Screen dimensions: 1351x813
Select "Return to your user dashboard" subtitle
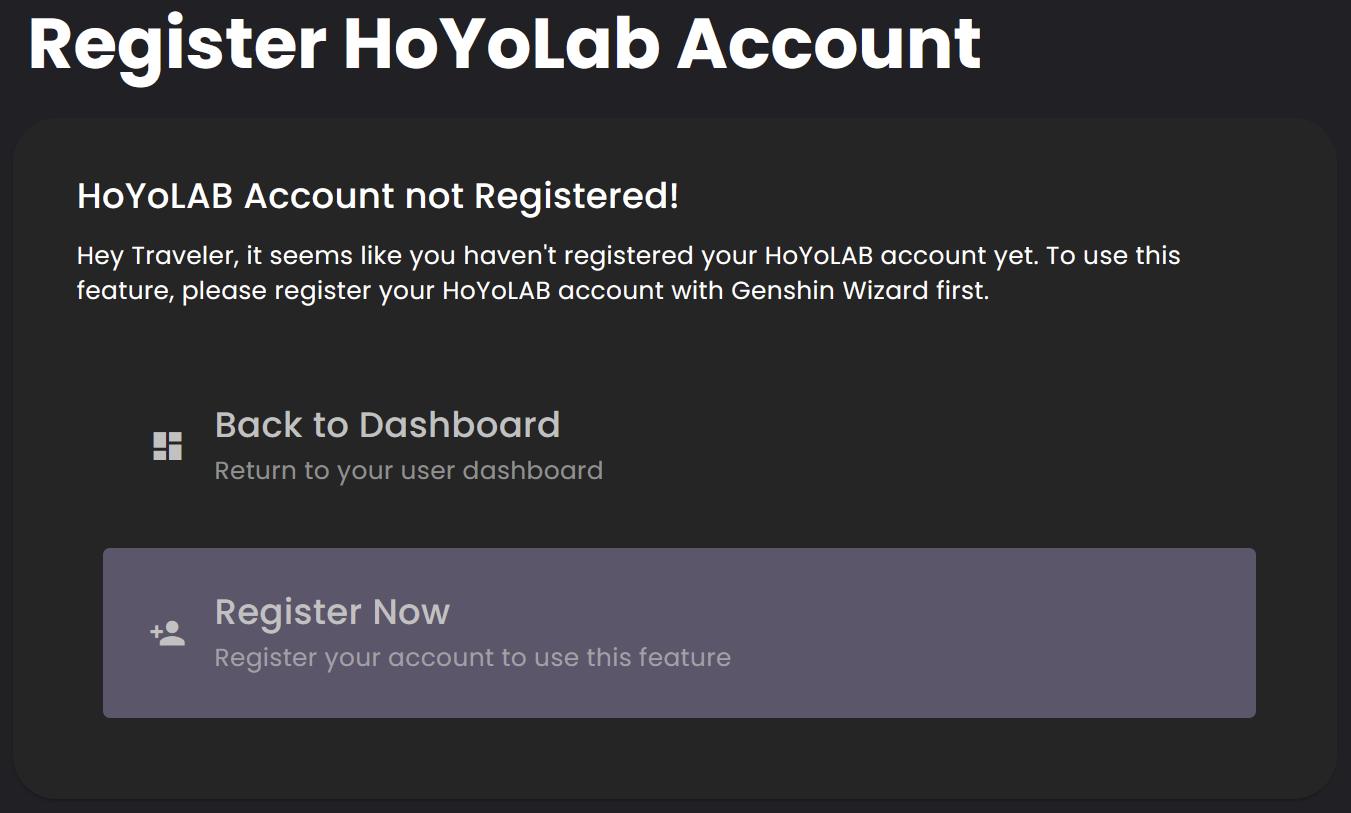pyautogui.click(x=408, y=471)
